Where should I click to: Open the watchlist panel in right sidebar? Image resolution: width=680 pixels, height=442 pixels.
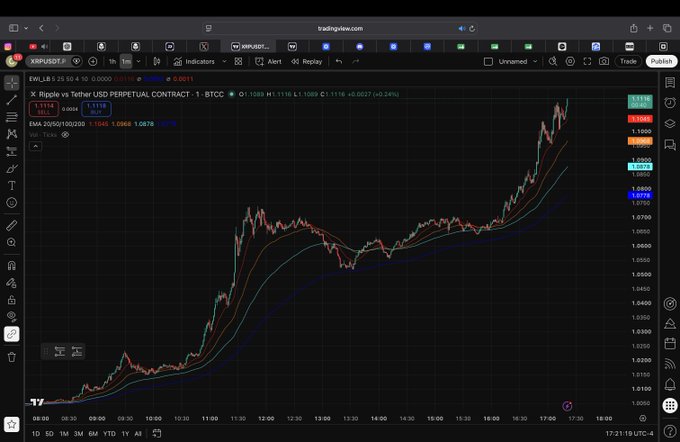[670, 82]
